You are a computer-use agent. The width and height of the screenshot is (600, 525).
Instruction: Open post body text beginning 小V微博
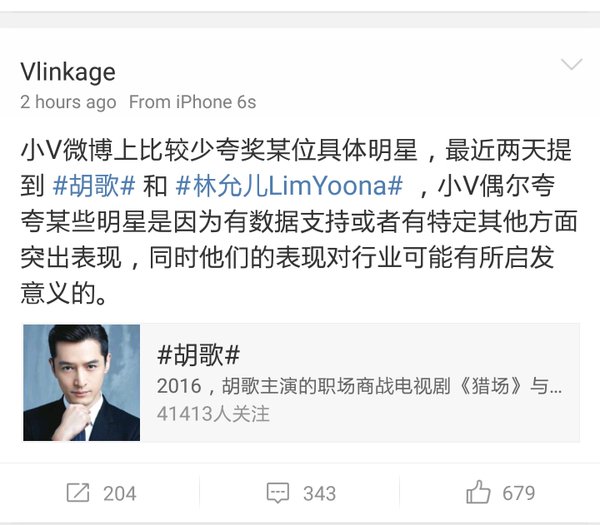298,222
